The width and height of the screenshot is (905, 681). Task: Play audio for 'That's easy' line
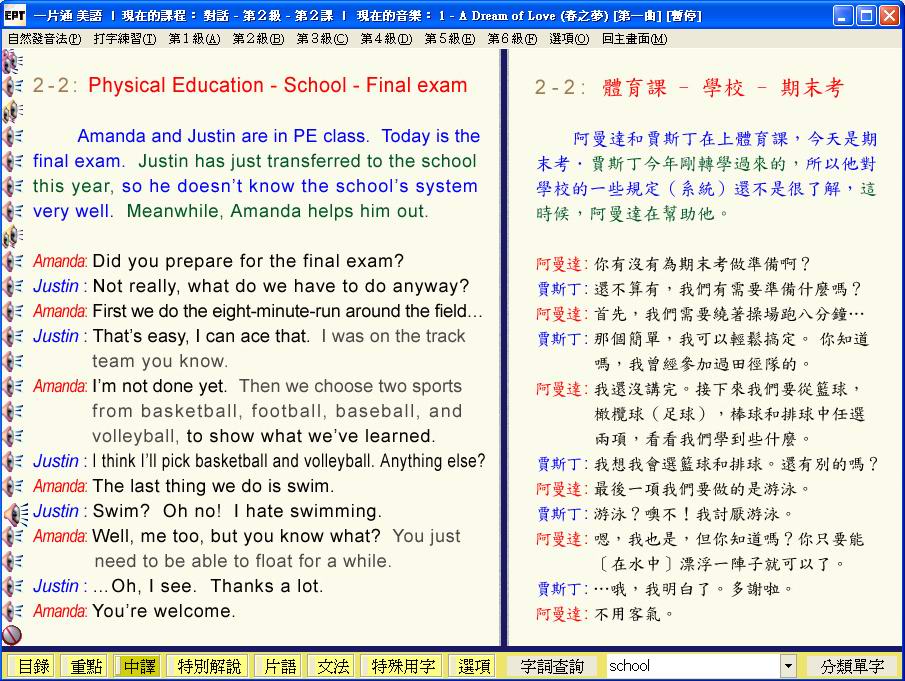[x=13, y=336]
